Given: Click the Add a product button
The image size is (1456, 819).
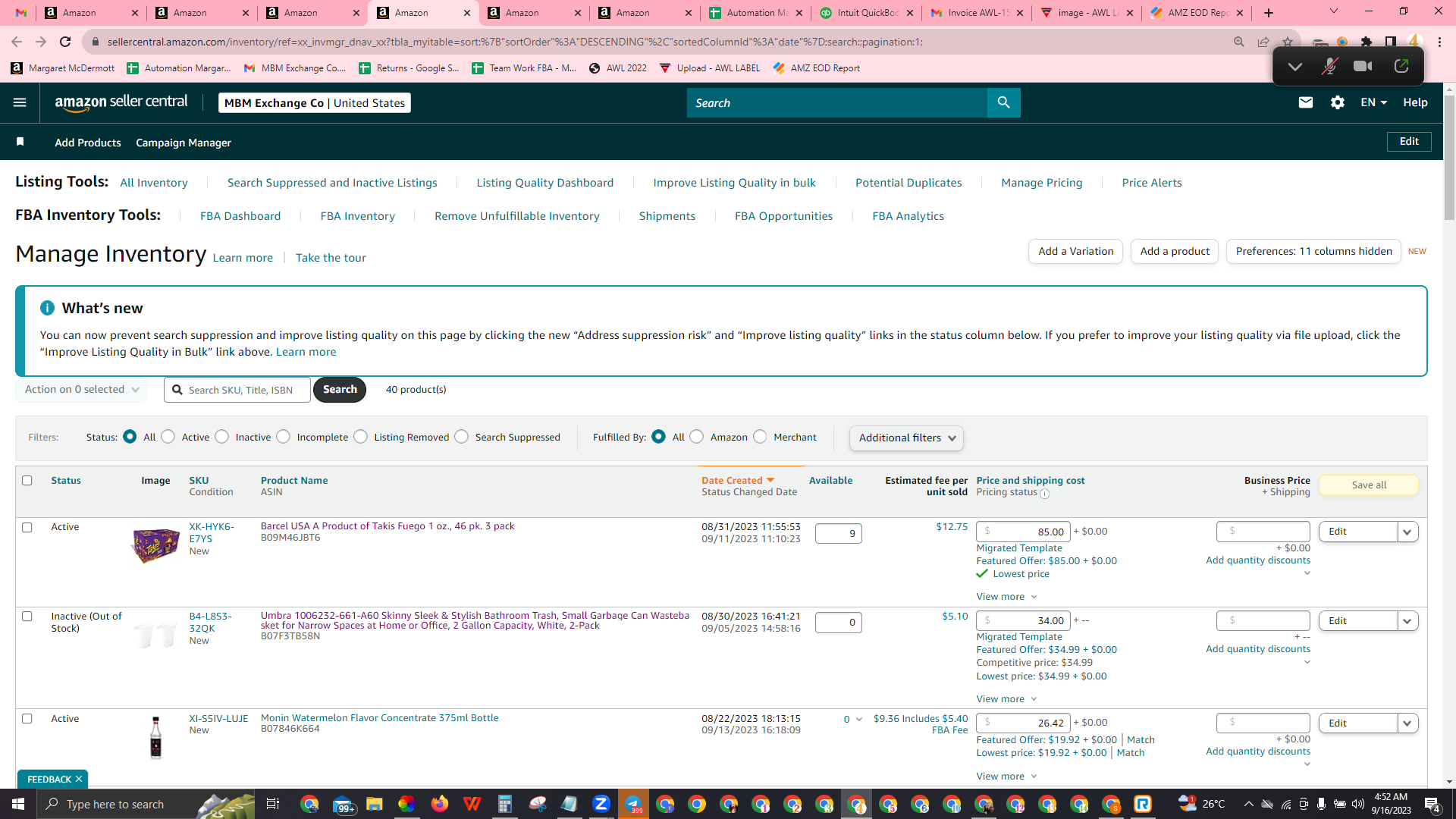Looking at the screenshot, I should pos(1175,251).
